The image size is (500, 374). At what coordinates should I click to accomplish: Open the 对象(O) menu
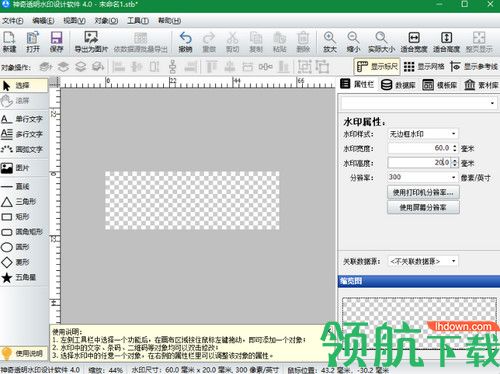coord(106,21)
